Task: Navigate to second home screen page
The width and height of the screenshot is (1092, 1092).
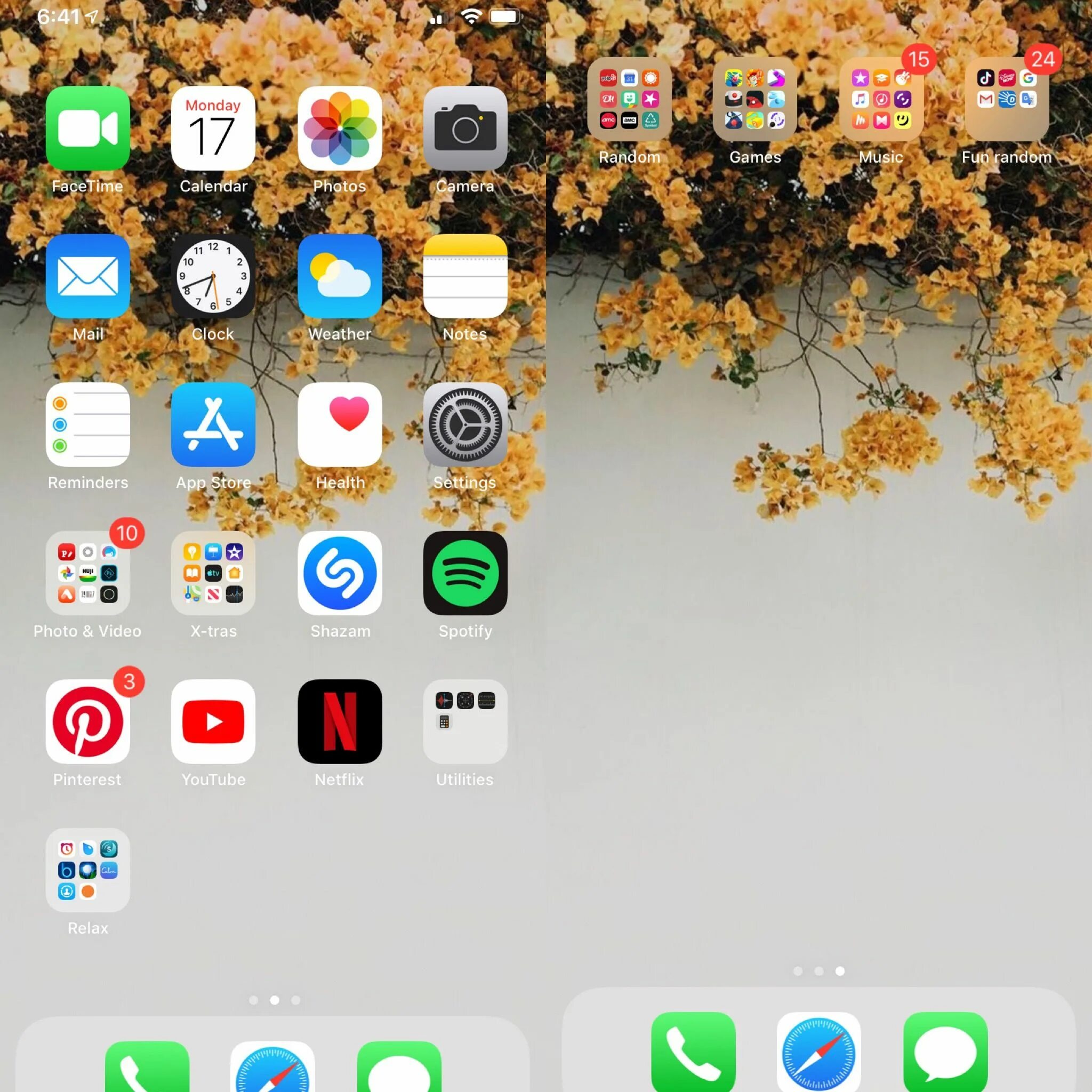Action: [x=819, y=971]
